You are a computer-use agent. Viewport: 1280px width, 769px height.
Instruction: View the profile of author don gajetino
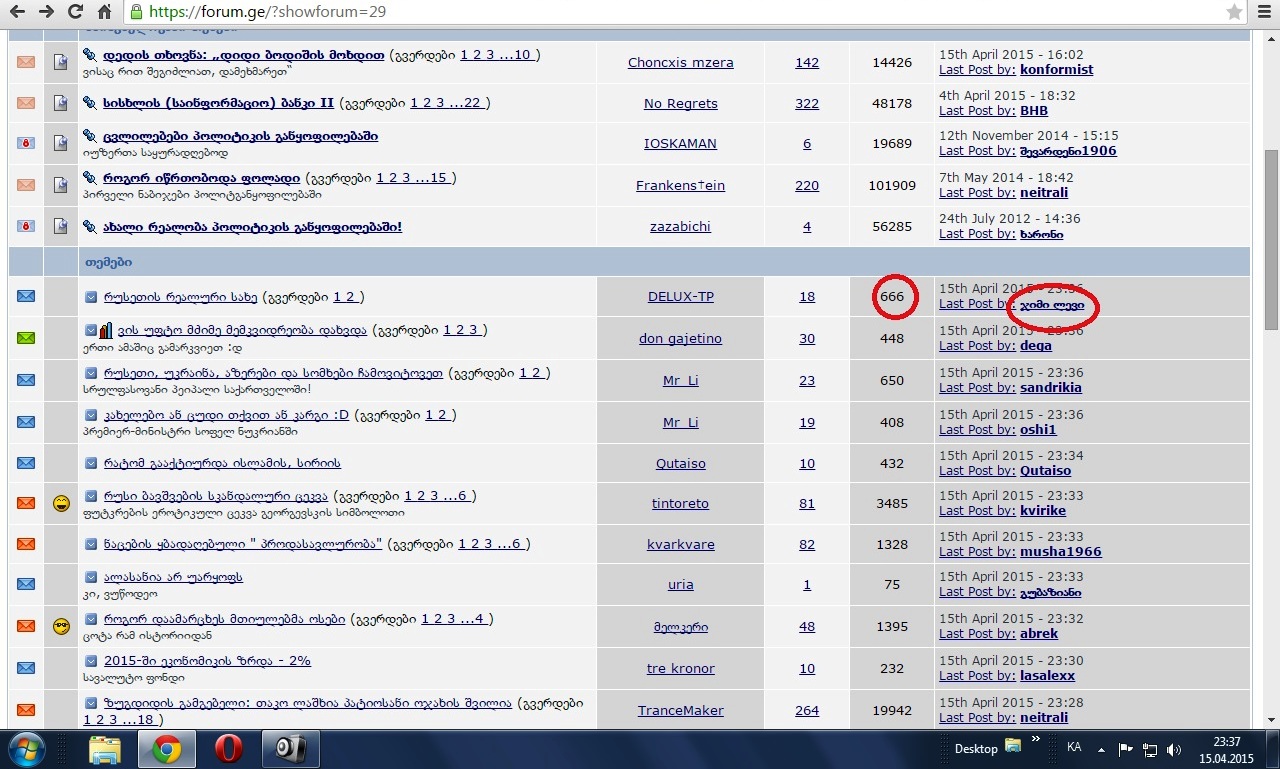click(x=680, y=338)
